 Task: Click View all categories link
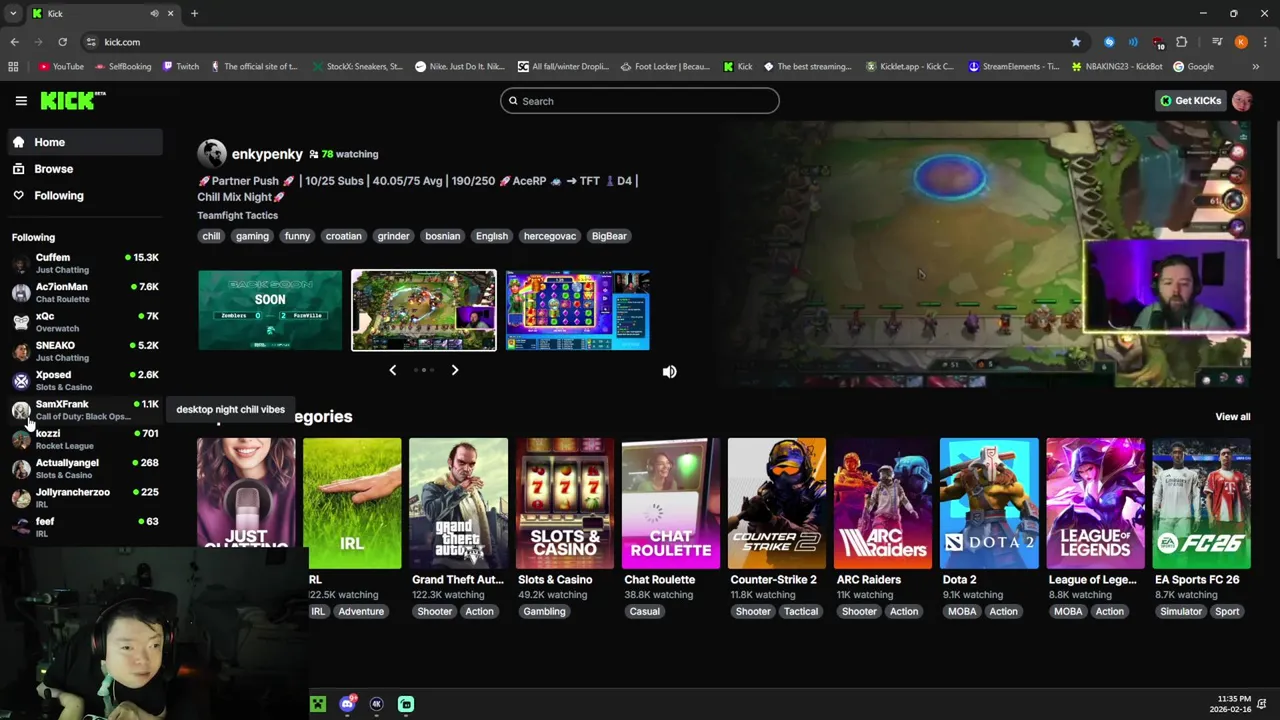[1232, 417]
